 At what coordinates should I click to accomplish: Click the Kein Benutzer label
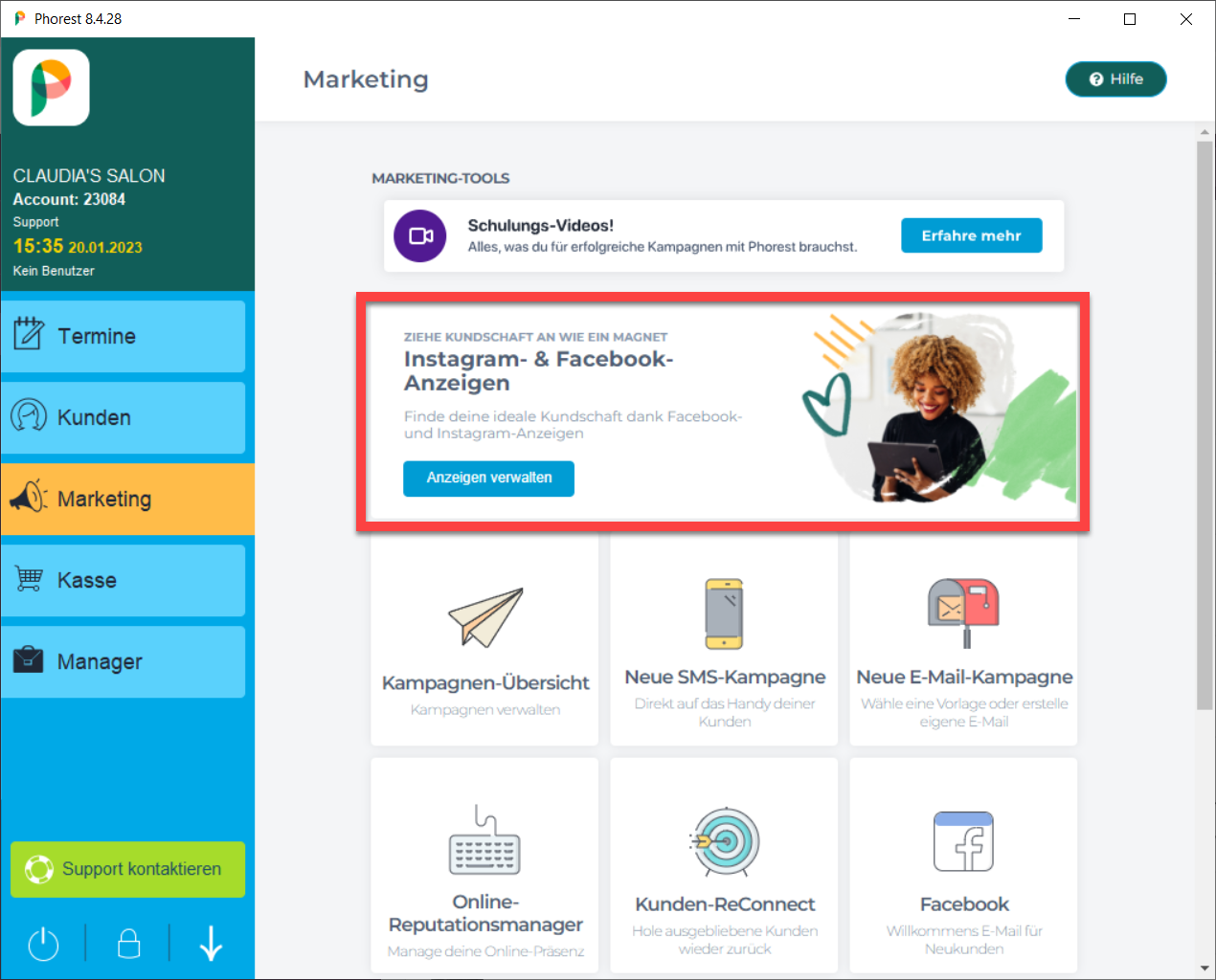tap(54, 271)
